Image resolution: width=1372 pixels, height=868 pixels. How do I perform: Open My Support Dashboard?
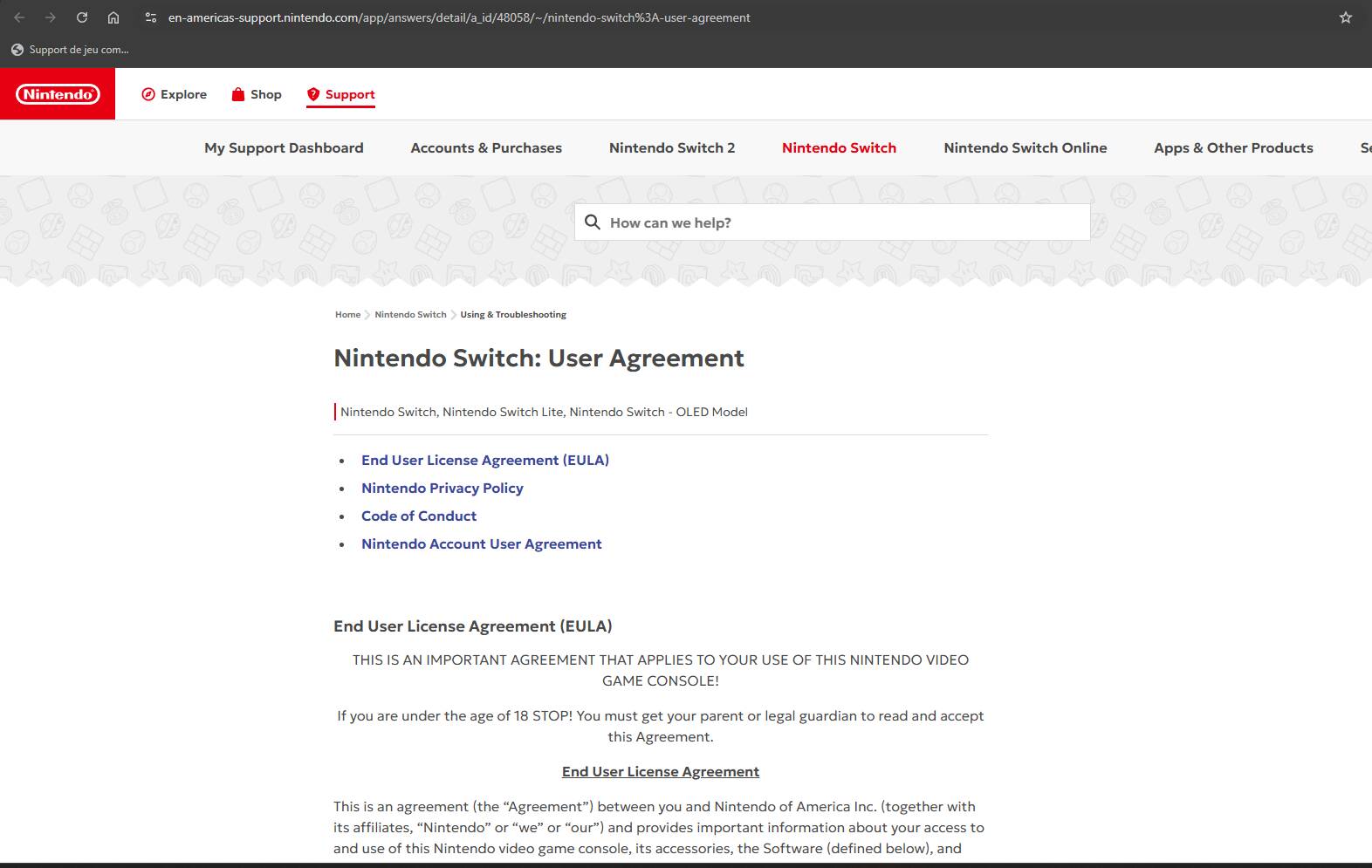284,148
